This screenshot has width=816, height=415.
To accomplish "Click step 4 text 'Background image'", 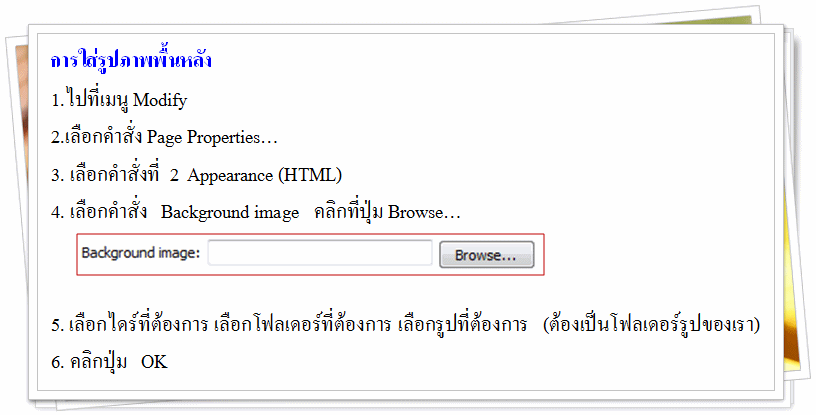I will [230, 212].
